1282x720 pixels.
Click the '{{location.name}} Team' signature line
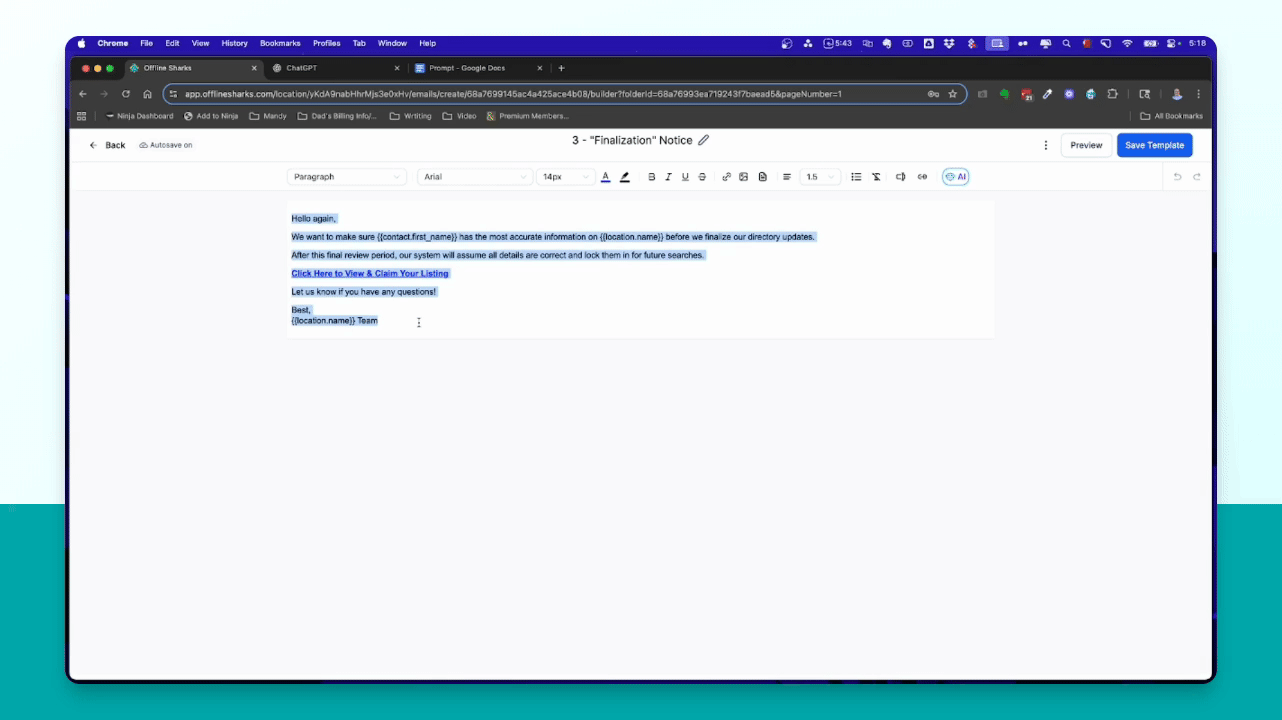(334, 321)
